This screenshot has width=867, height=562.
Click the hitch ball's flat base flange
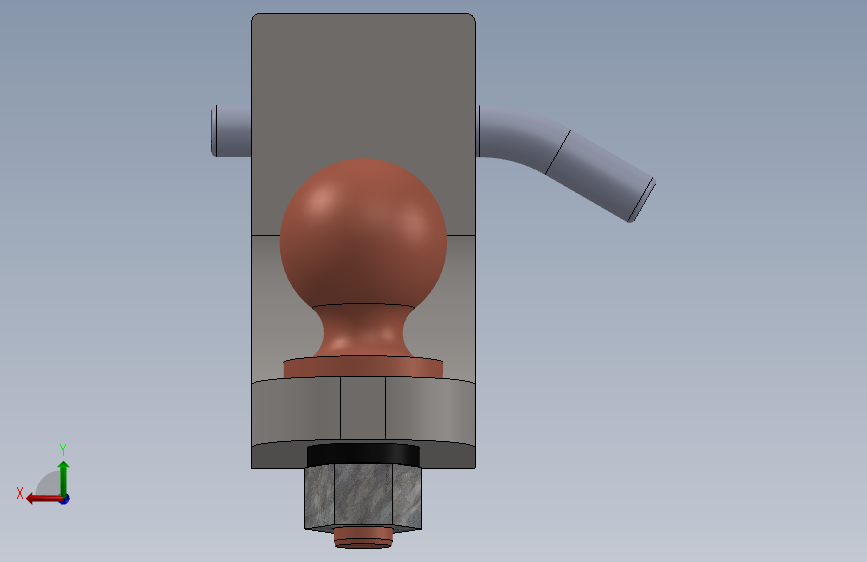[x=363, y=367]
